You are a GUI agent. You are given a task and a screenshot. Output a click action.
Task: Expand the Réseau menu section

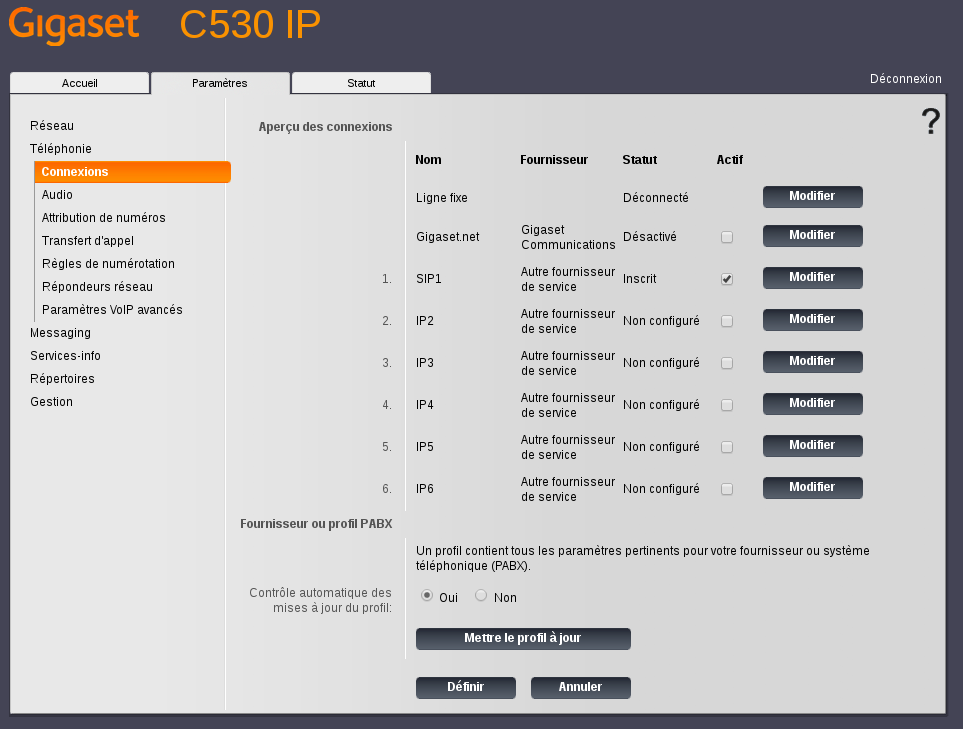click(52, 126)
